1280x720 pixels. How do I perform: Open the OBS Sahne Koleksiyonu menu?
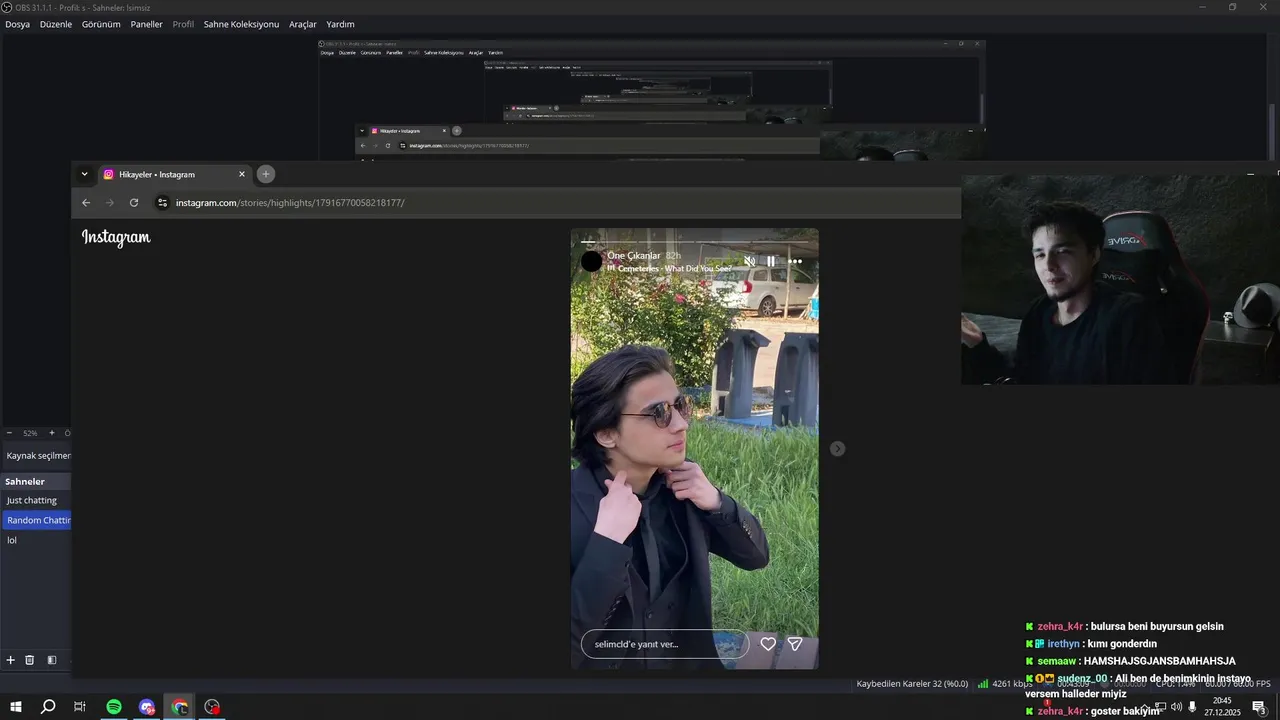(x=241, y=24)
